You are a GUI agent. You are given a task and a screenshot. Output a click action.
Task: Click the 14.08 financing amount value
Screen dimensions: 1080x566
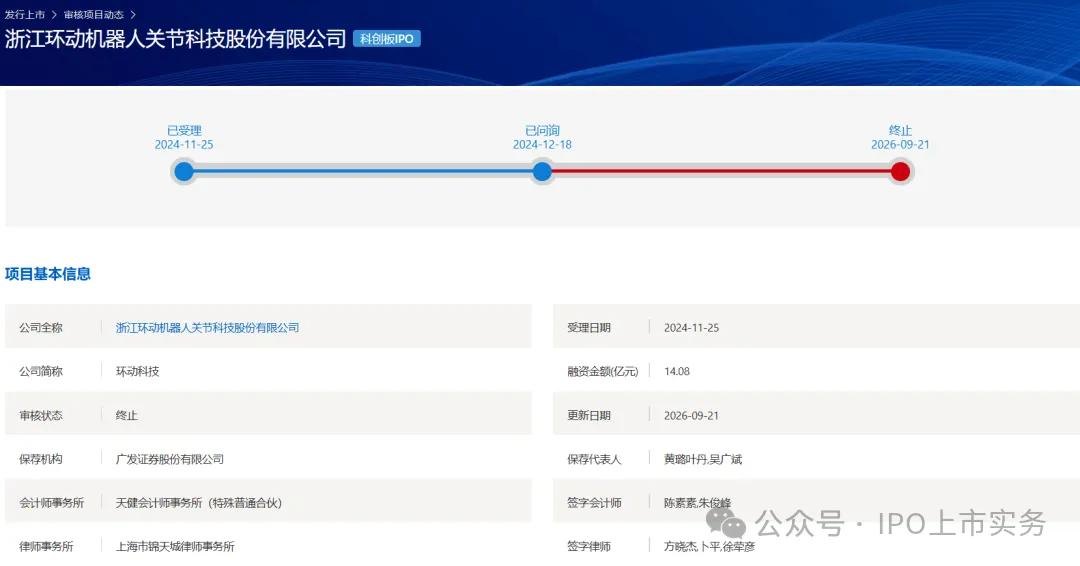[676, 371]
